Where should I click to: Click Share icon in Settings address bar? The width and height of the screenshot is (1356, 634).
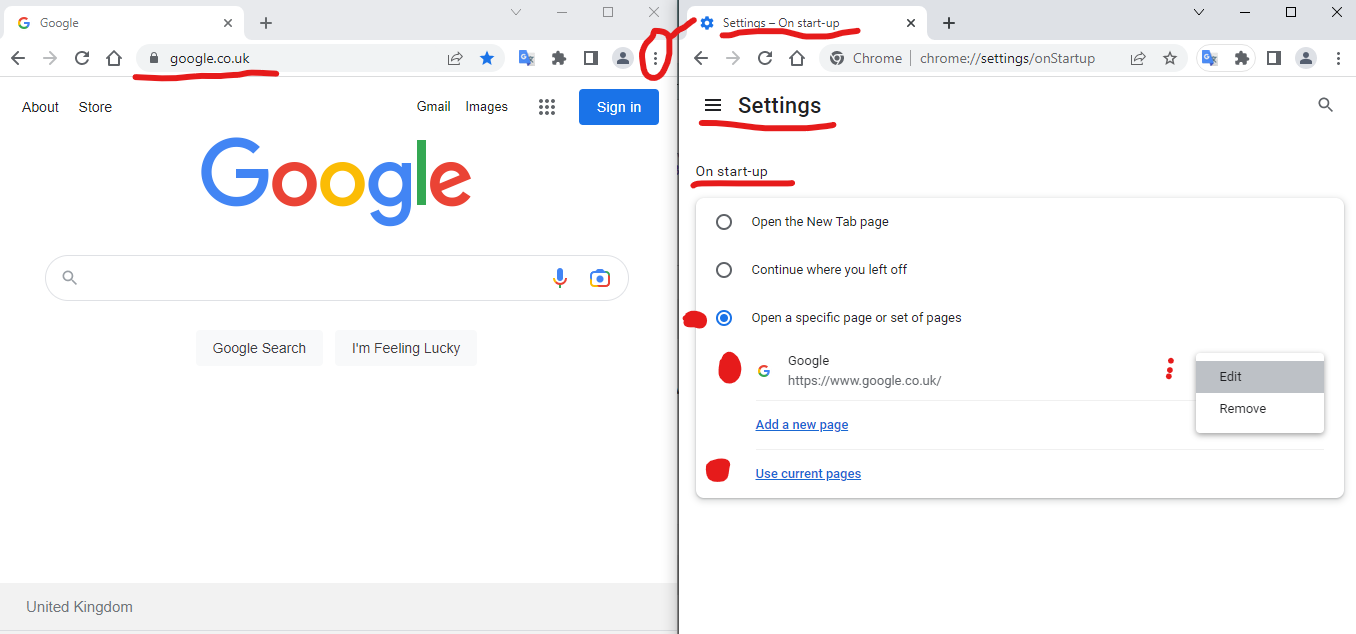tap(1138, 58)
